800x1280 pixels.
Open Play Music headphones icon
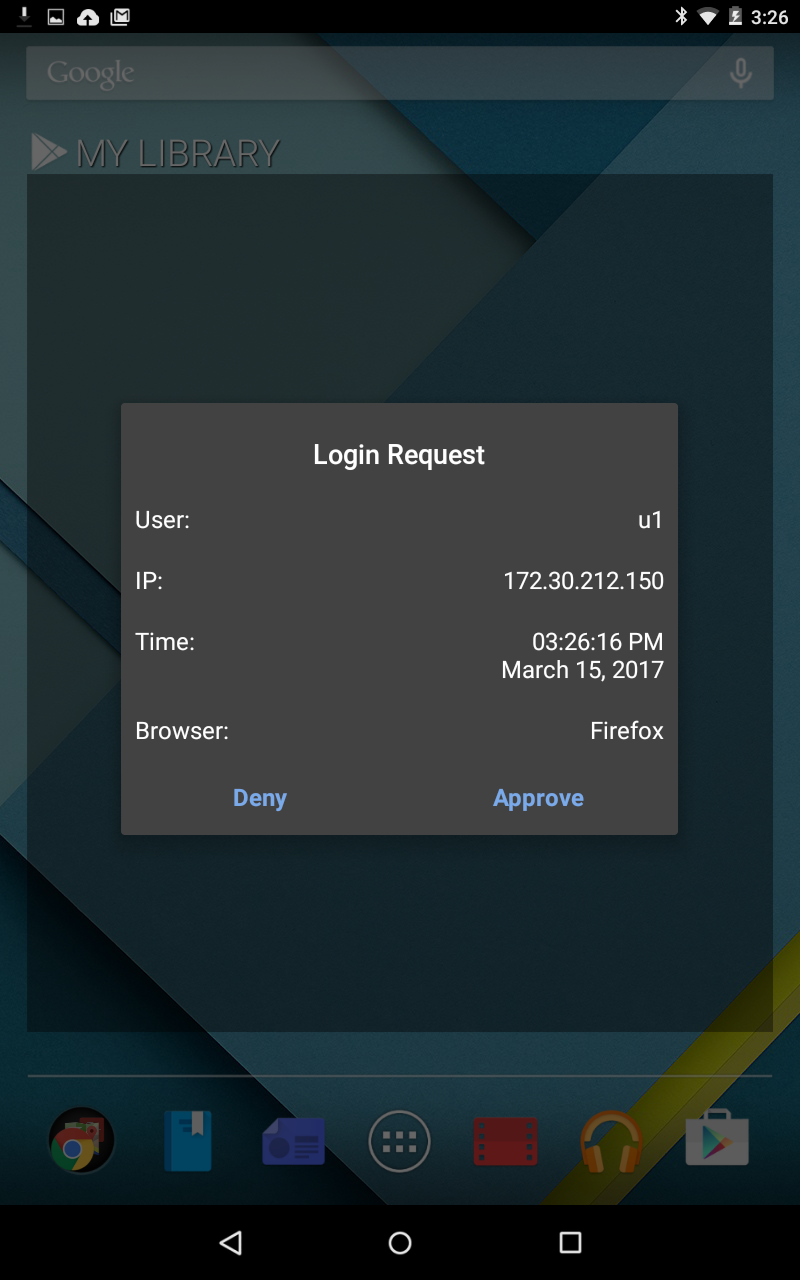(x=611, y=1141)
